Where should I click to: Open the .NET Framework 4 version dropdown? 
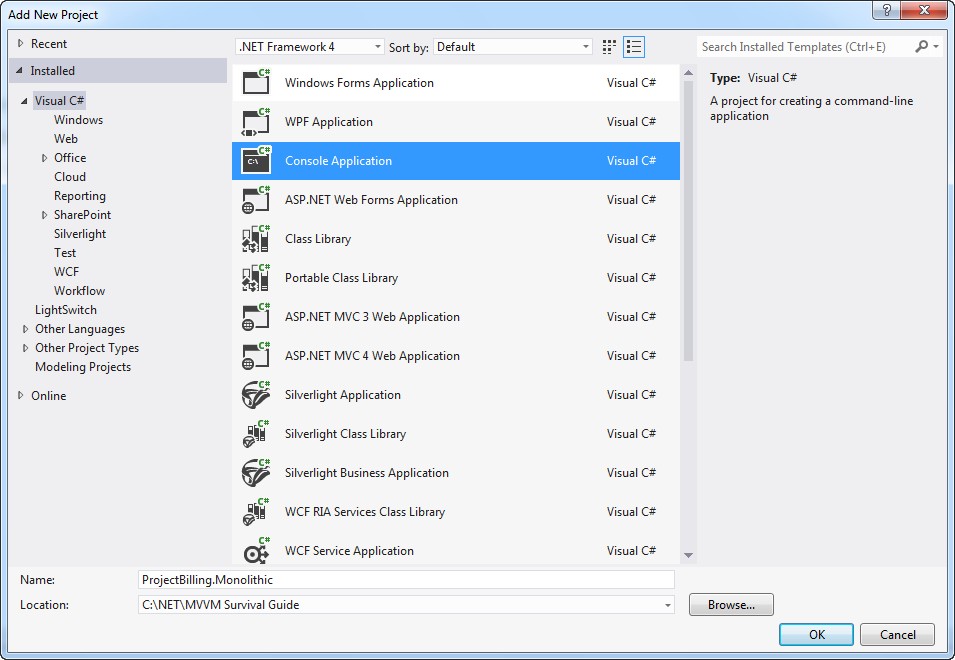[310, 47]
